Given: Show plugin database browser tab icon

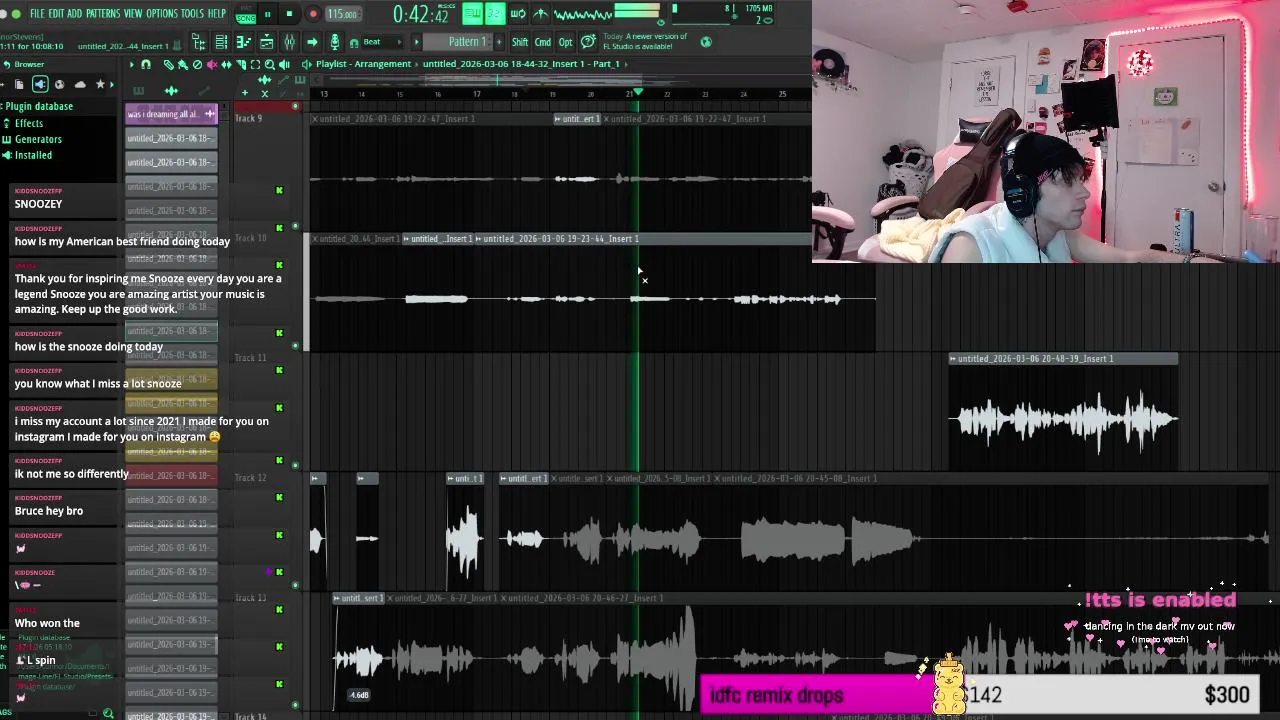Looking at the screenshot, I should coord(40,84).
